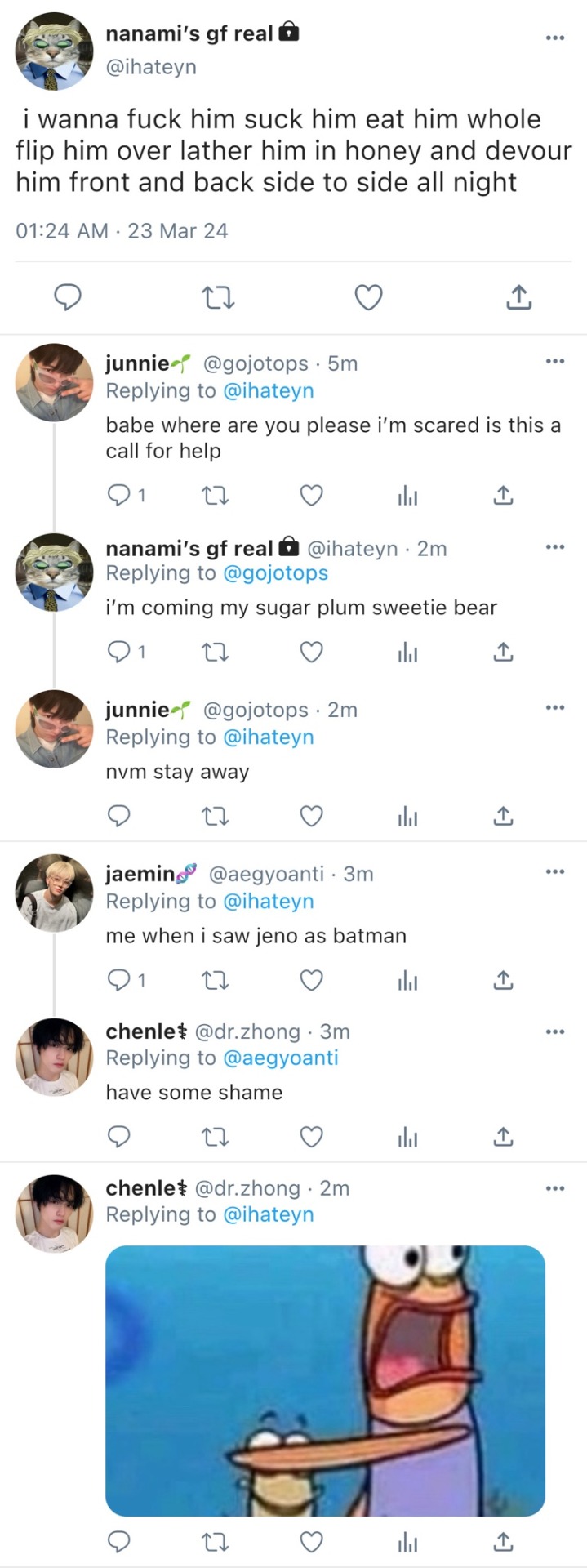View analytics of 'i'm coming my sugar plum' reply
The image size is (587, 1568).
pos(407,652)
